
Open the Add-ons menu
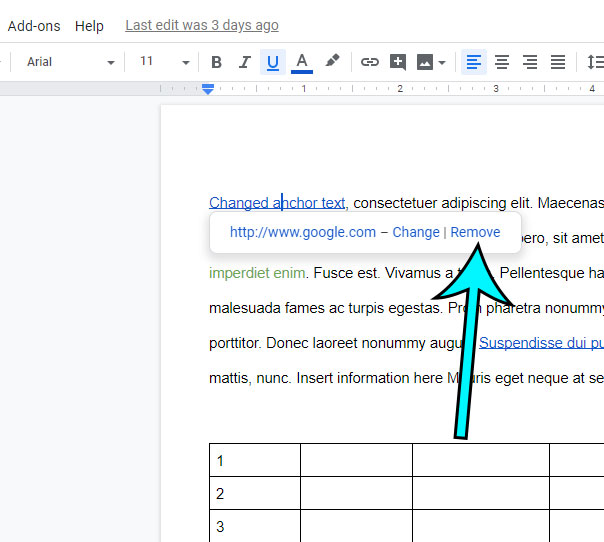[x=35, y=25]
